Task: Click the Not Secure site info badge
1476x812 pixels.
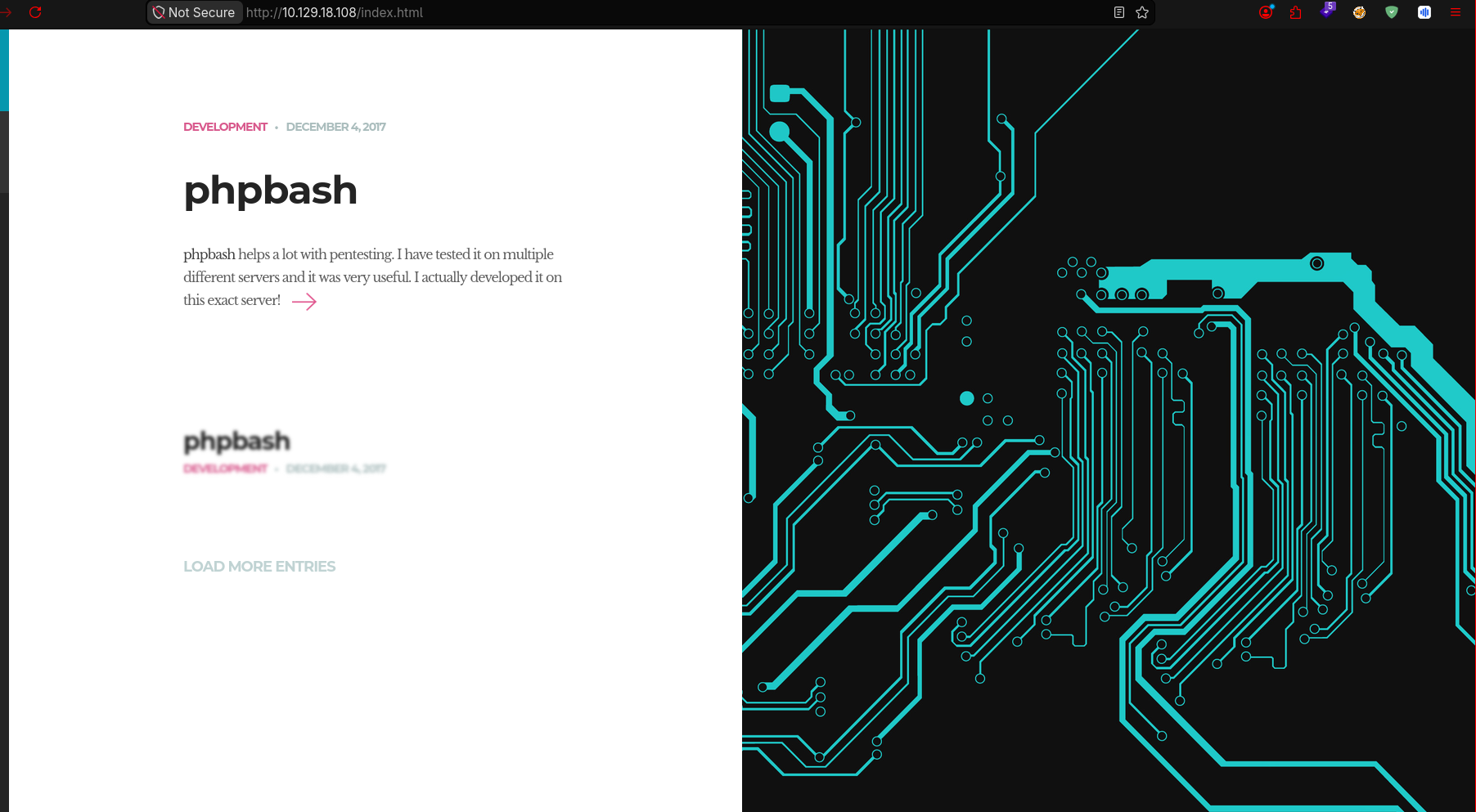Action: (x=195, y=12)
